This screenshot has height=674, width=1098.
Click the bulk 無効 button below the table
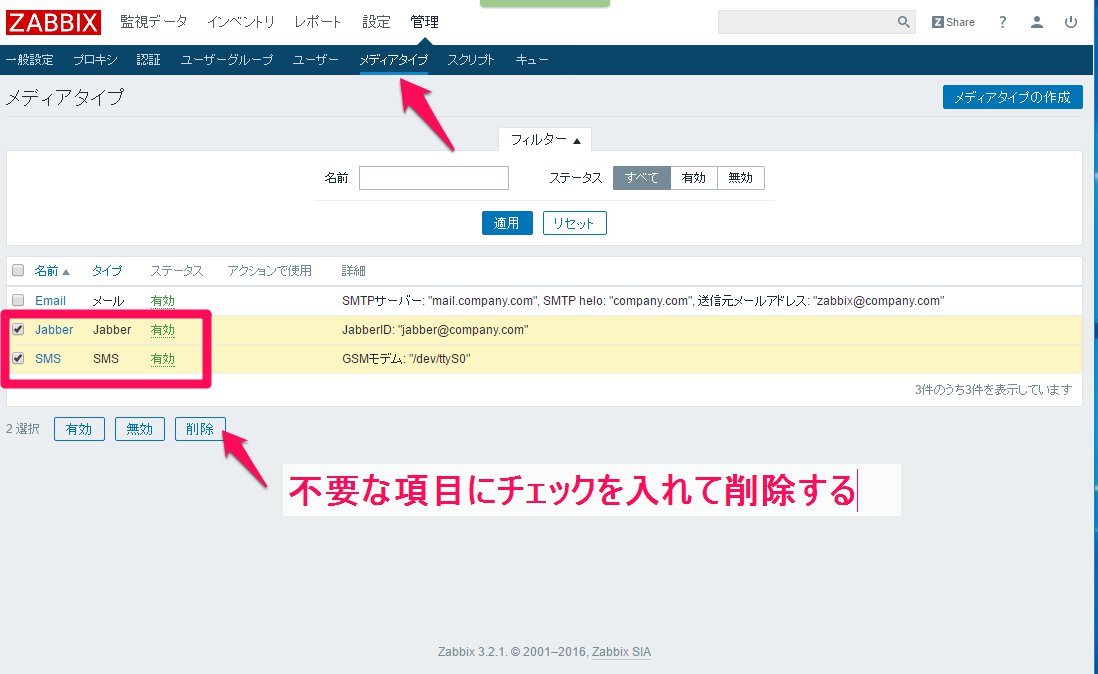click(x=140, y=429)
